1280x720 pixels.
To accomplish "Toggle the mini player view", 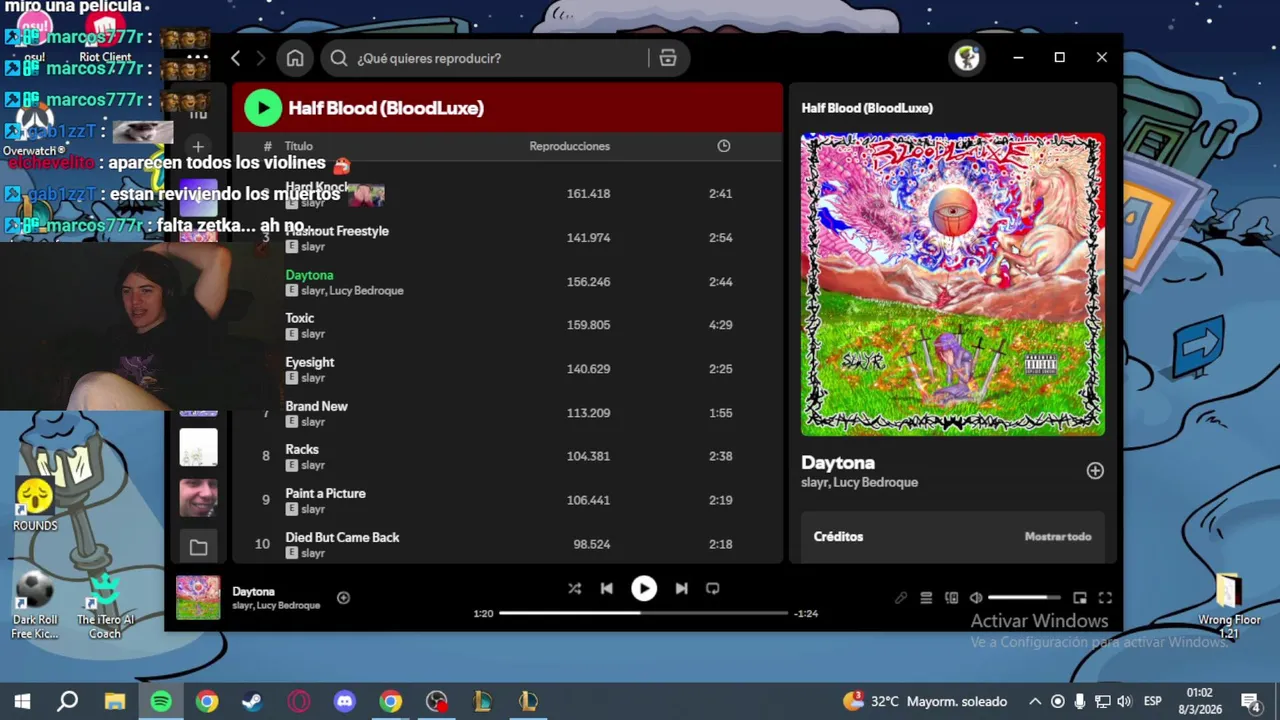I will 1080,598.
